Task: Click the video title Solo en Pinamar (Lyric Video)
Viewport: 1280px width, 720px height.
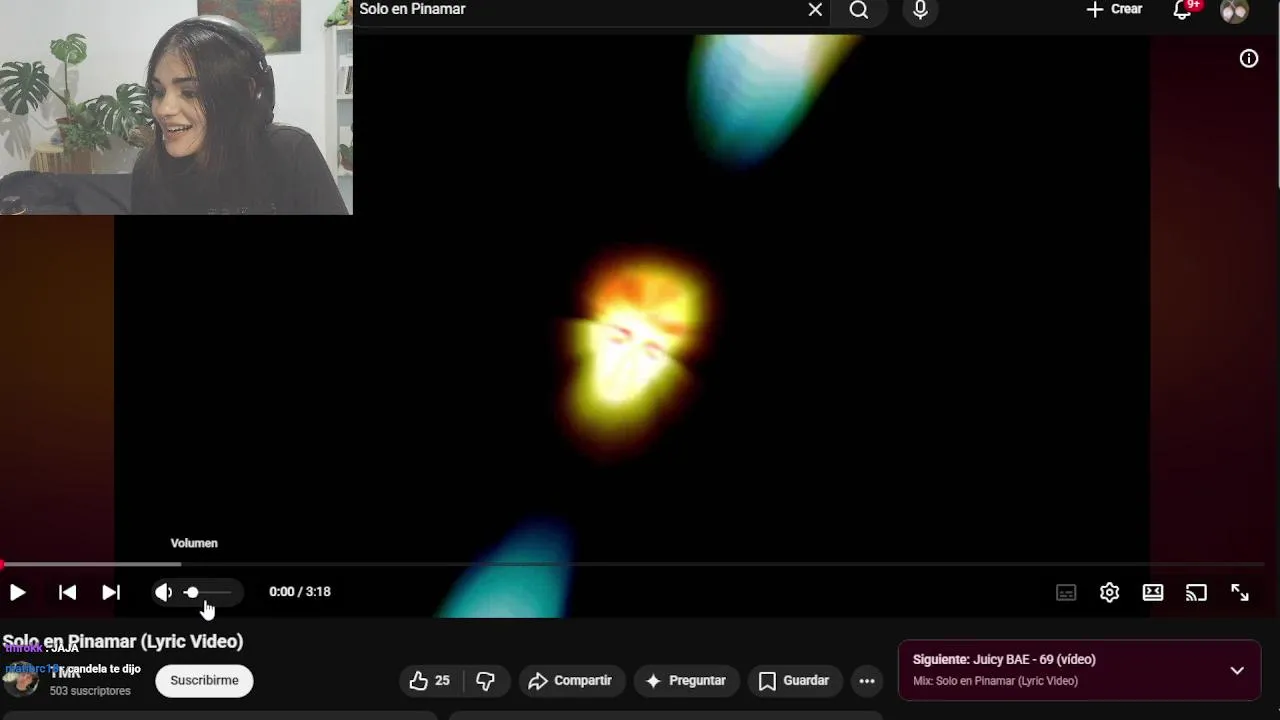Action: pos(123,641)
